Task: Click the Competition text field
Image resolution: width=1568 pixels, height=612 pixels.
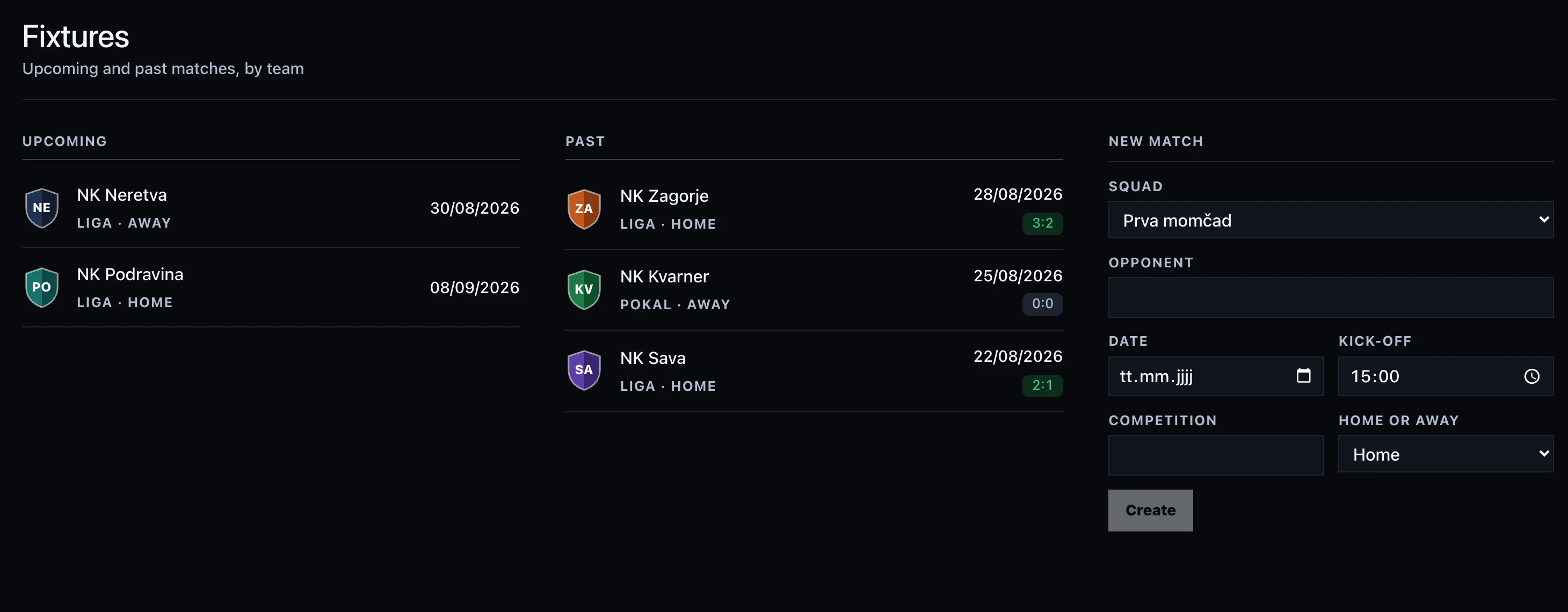Action: 1216,455
